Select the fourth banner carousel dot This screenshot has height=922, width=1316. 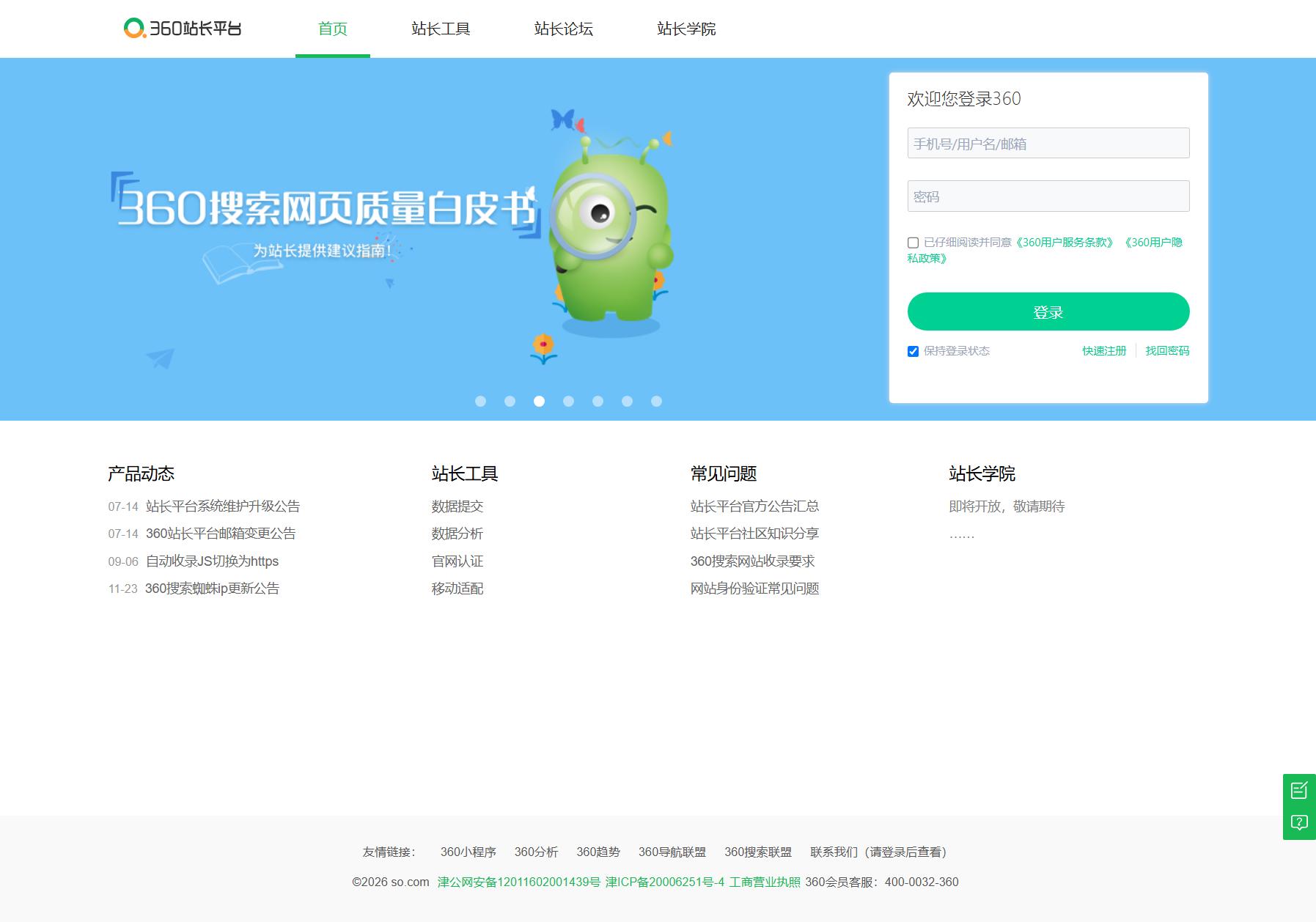569,401
